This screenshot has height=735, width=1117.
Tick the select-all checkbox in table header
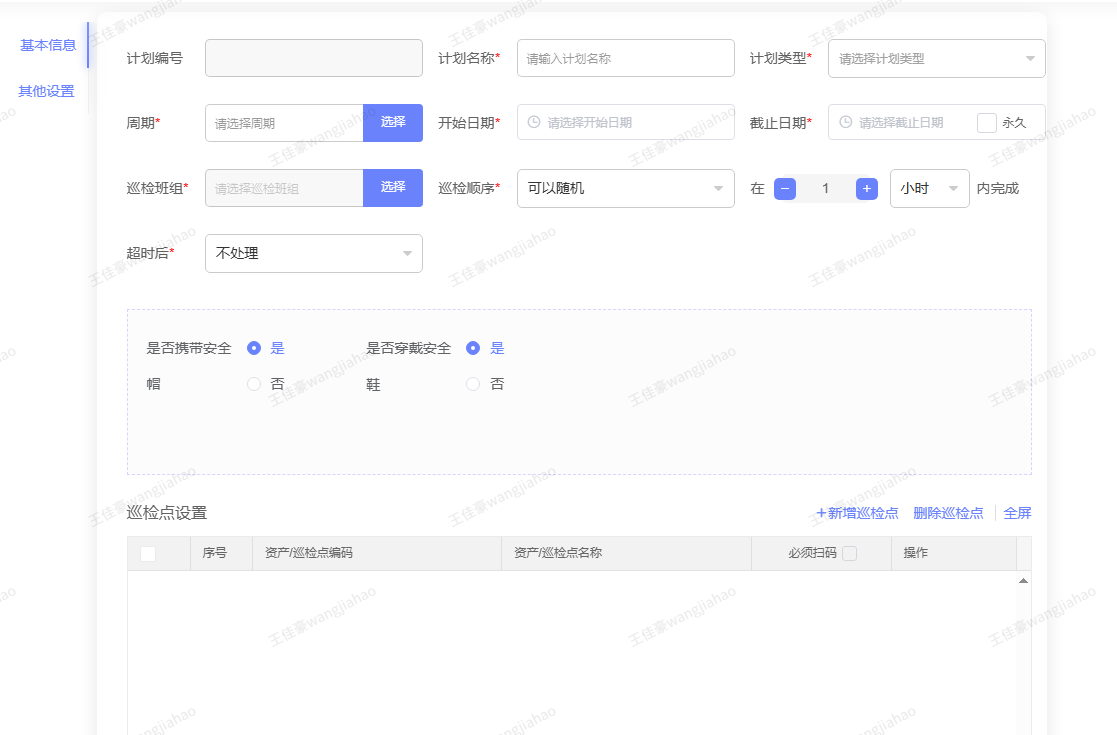pyautogui.click(x=148, y=554)
